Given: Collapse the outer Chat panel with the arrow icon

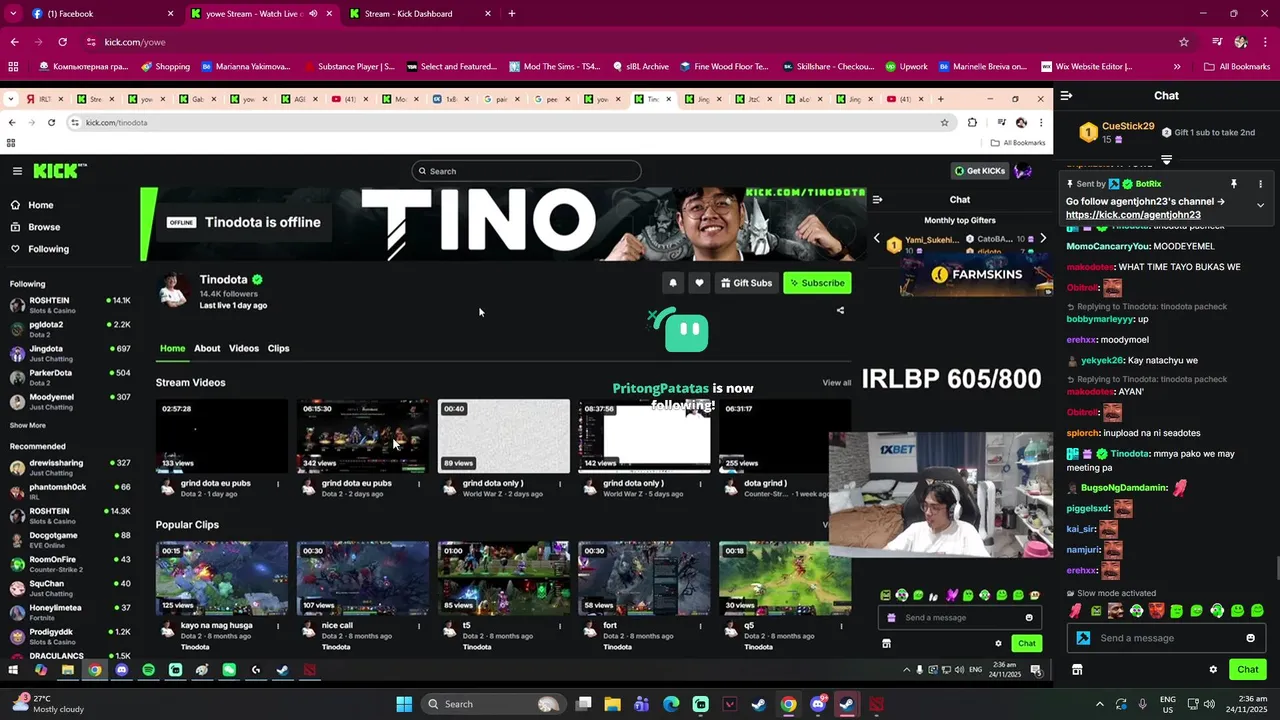Looking at the screenshot, I should (x=1066, y=96).
